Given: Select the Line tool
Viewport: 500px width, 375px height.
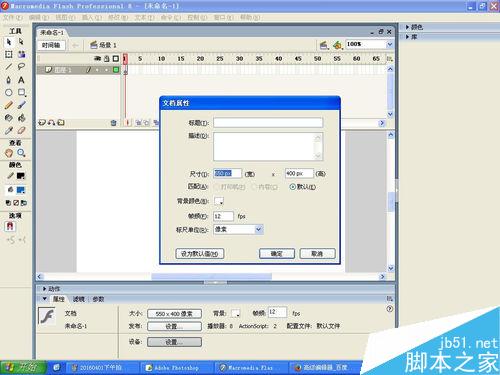Looking at the screenshot, I should point(9,67).
